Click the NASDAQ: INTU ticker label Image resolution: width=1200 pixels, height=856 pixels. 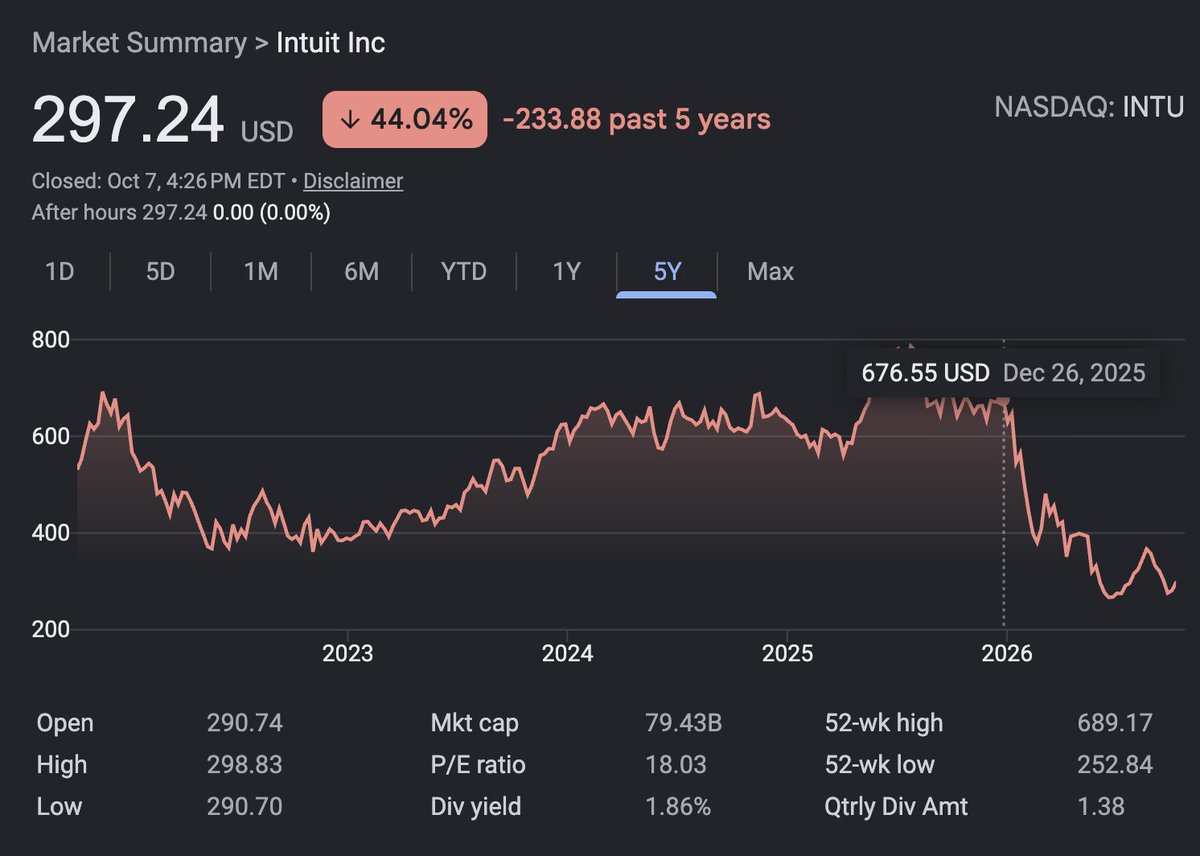click(x=1089, y=107)
